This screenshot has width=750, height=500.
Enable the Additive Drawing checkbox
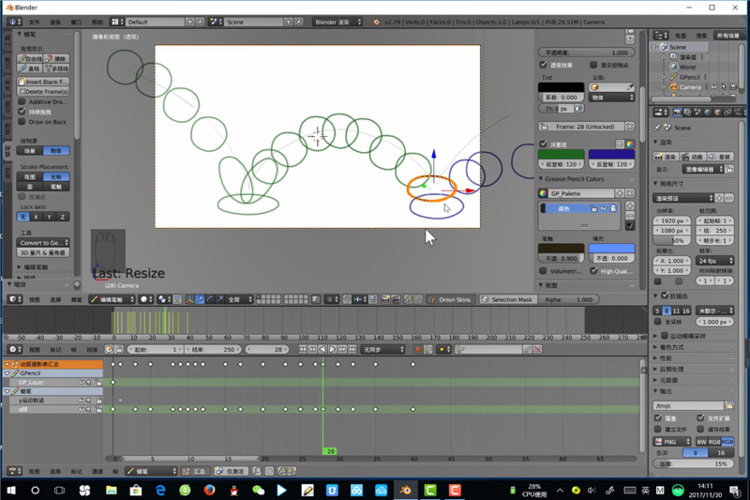click(22, 102)
